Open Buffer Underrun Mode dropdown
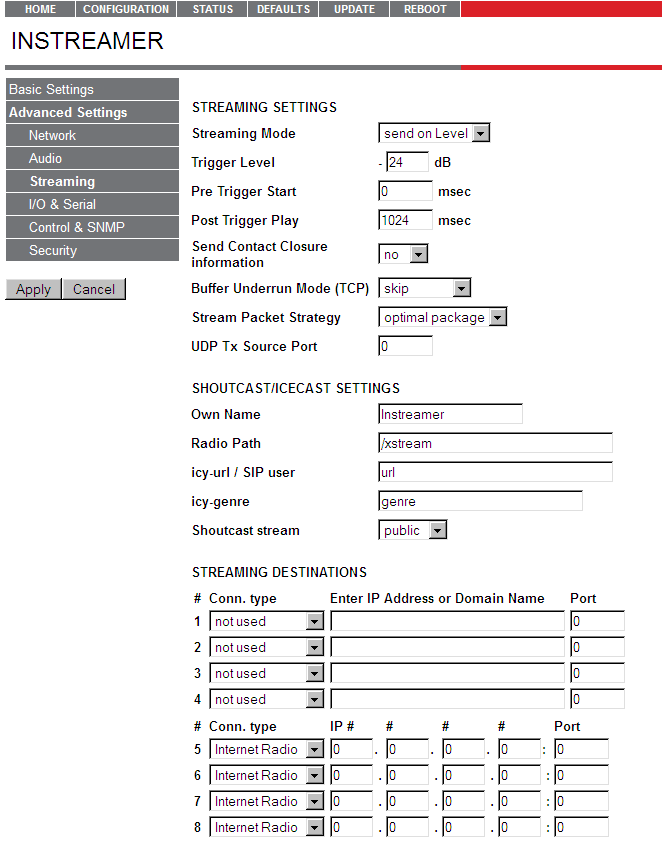 (x=424, y=289)
